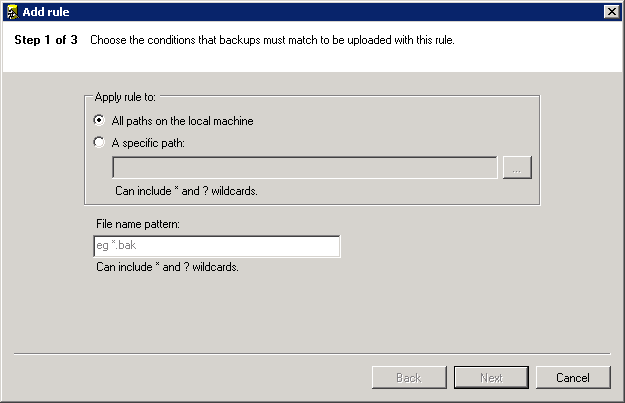
Task: Click the 'A specific path:' label text
Action: (x=148, y=142)
